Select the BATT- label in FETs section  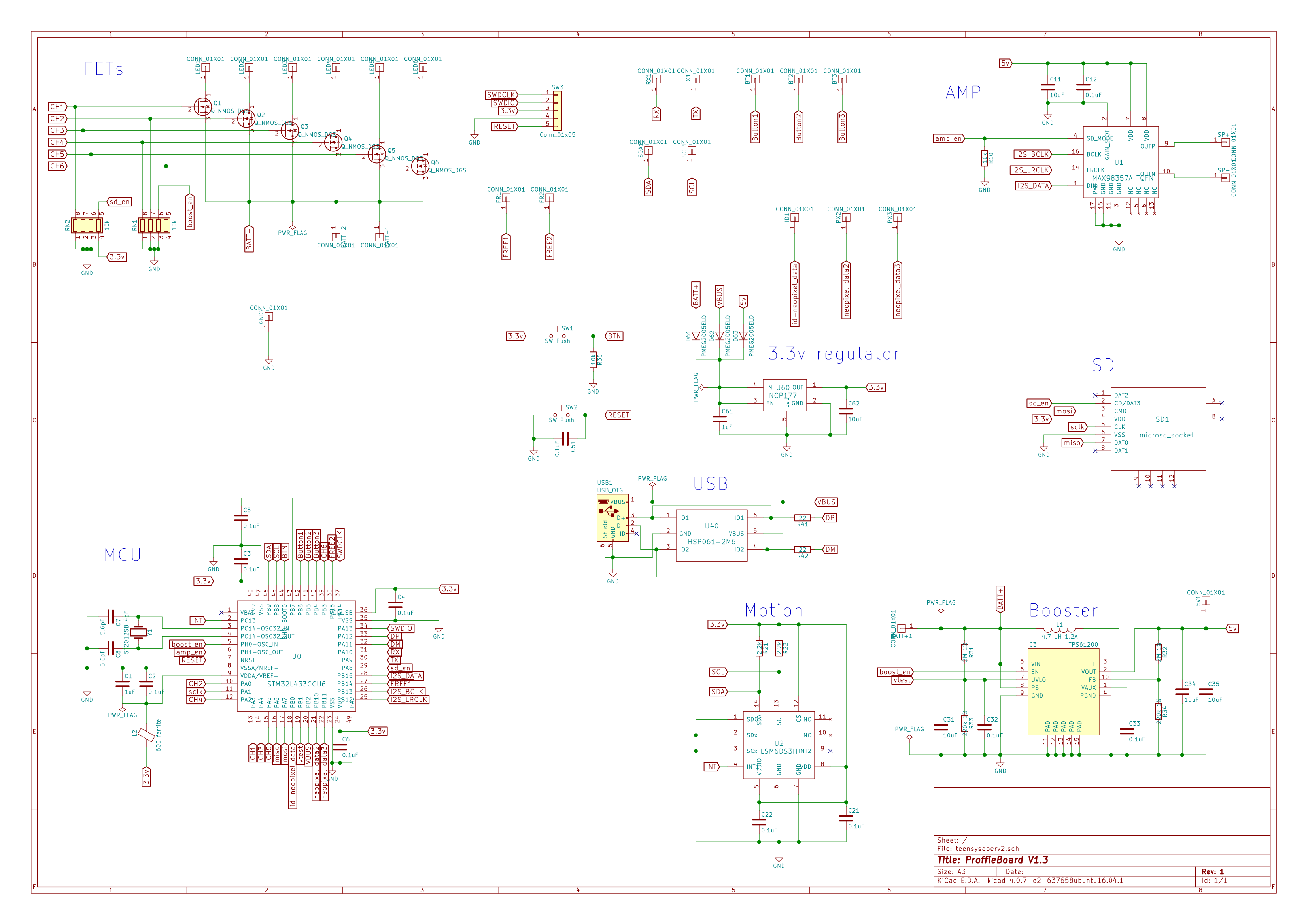249,239
